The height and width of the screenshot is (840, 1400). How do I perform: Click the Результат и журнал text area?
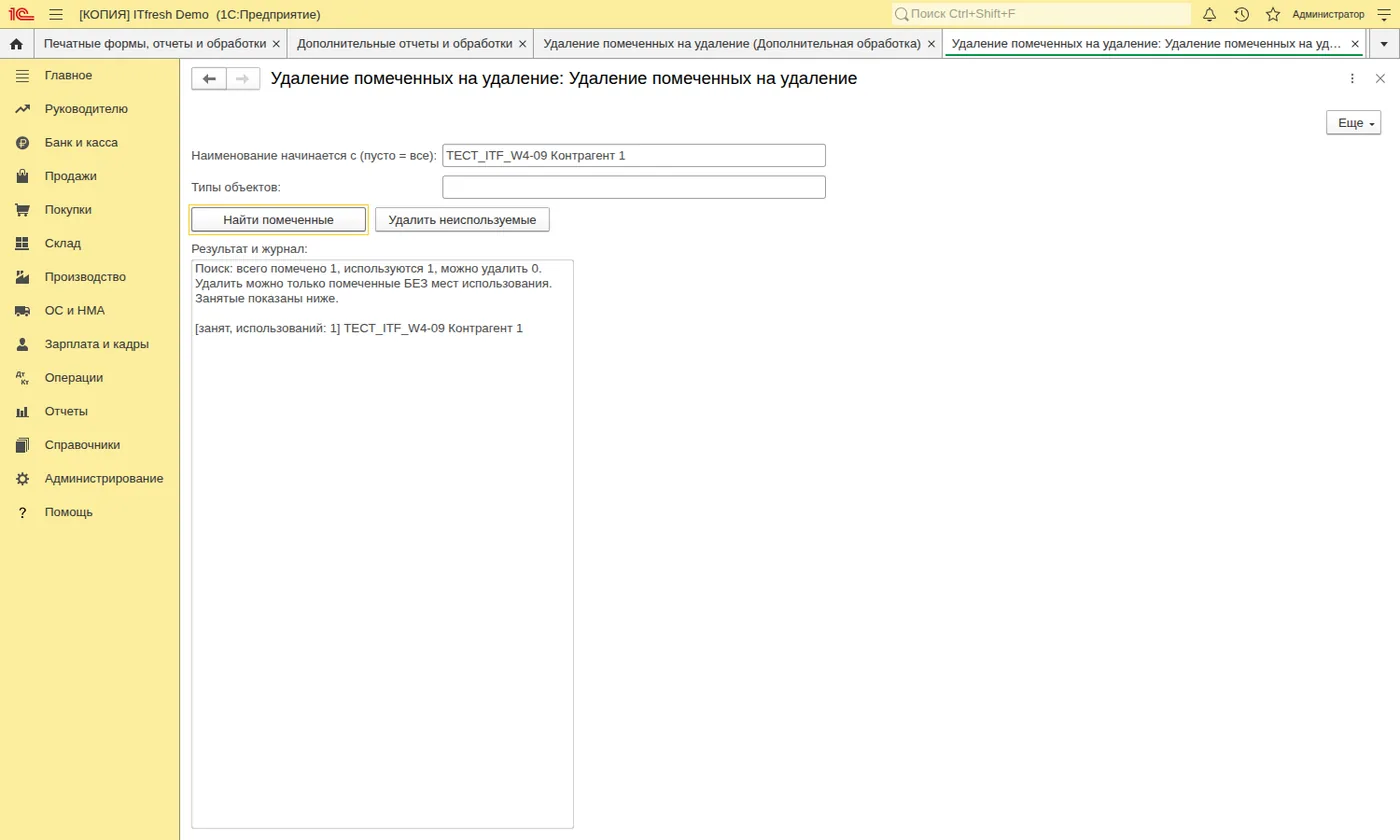click(382, 544)
